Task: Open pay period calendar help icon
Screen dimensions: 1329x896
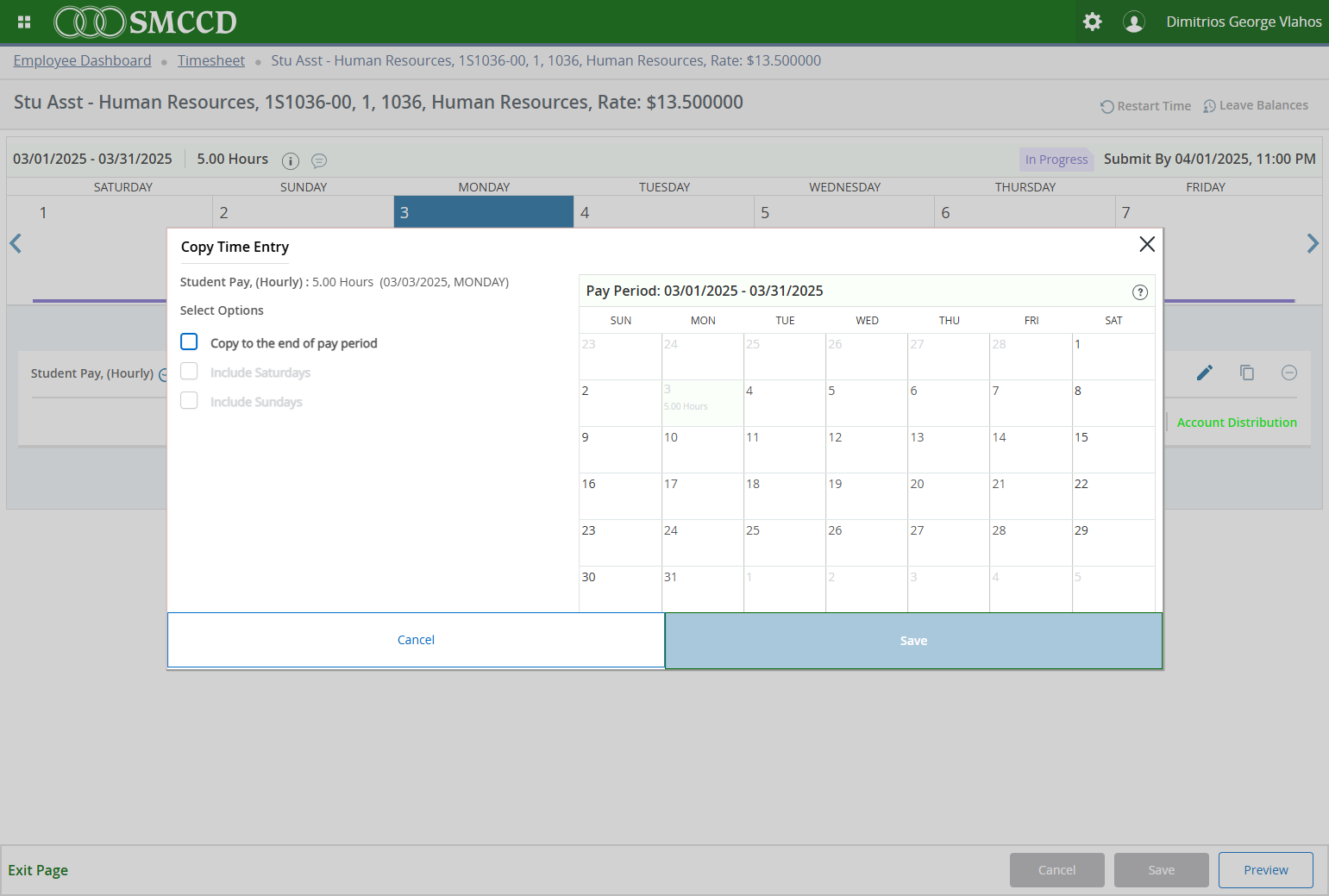Action: coord(1140,292)
